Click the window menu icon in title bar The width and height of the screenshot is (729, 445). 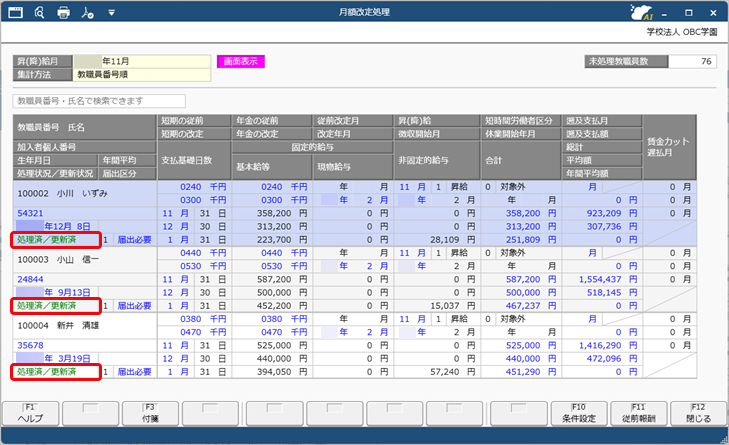14,13
